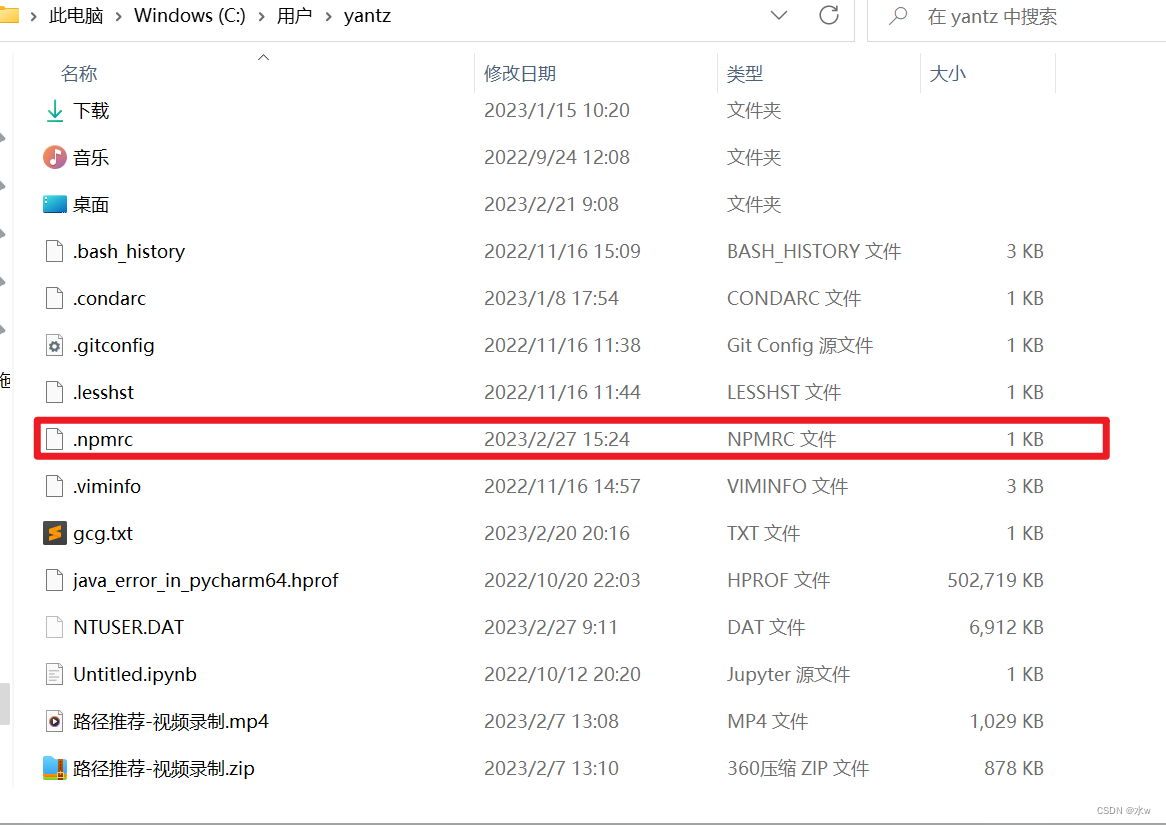Viewport: 1166px width, 825px height.
Task: Click the 2023/2/27 15:24 date cell
Action: (556, 439)
